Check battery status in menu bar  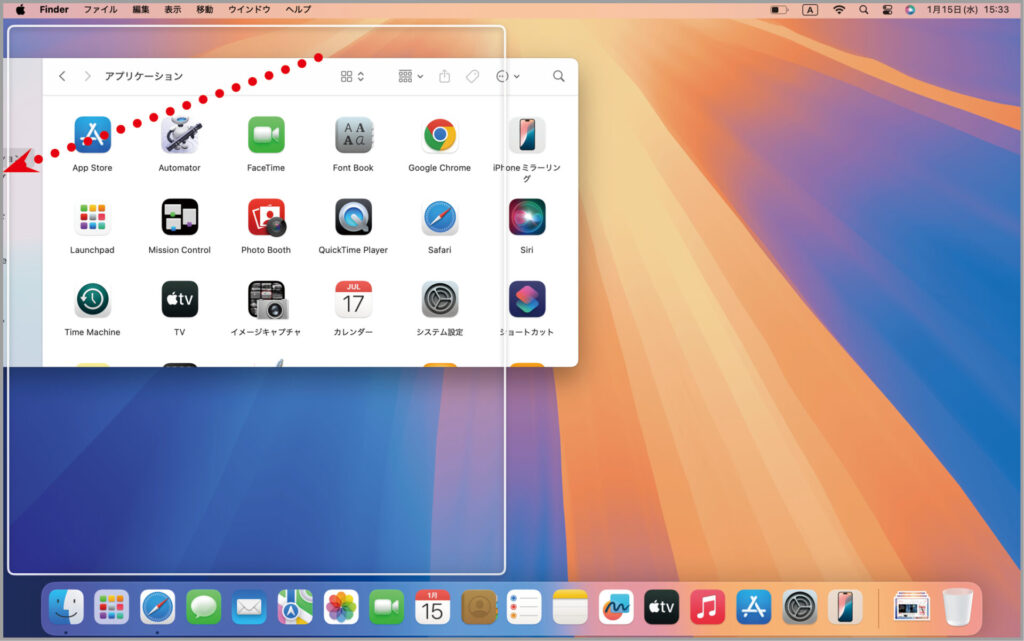(779, 10)
